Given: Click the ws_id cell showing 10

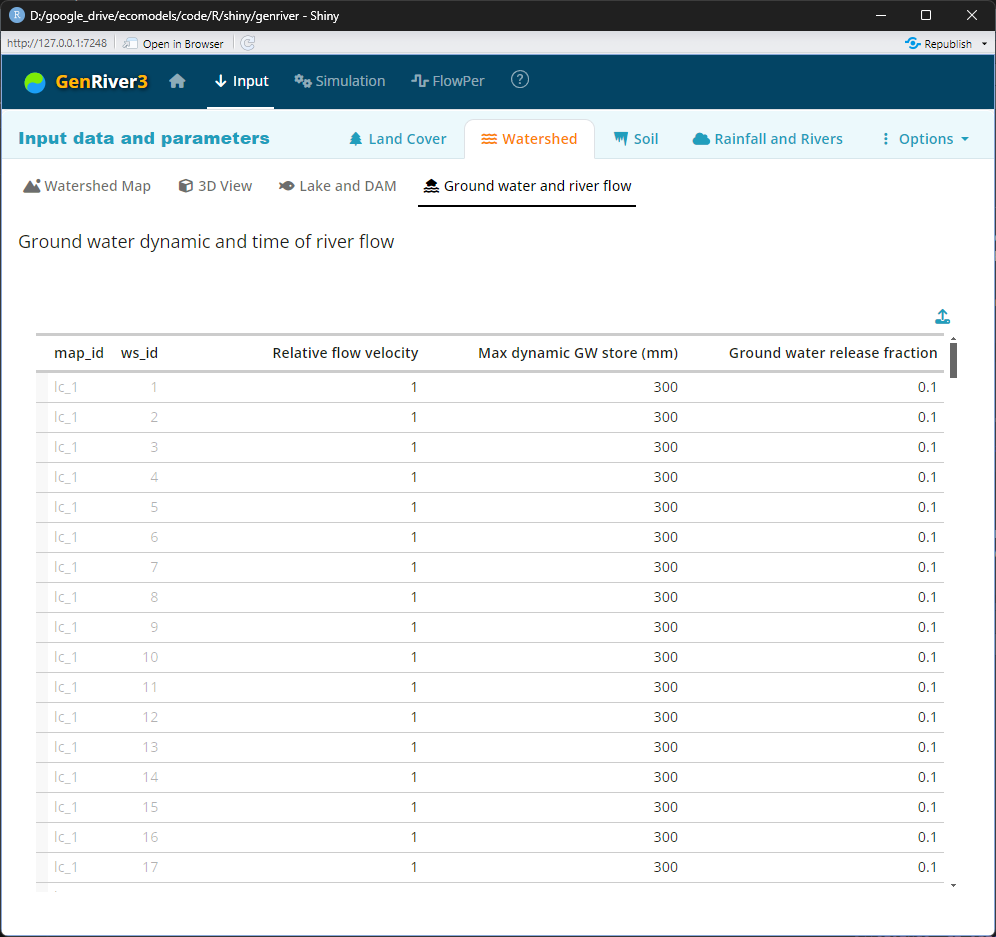Looking at the screenshot, I should tap(137, 657).
